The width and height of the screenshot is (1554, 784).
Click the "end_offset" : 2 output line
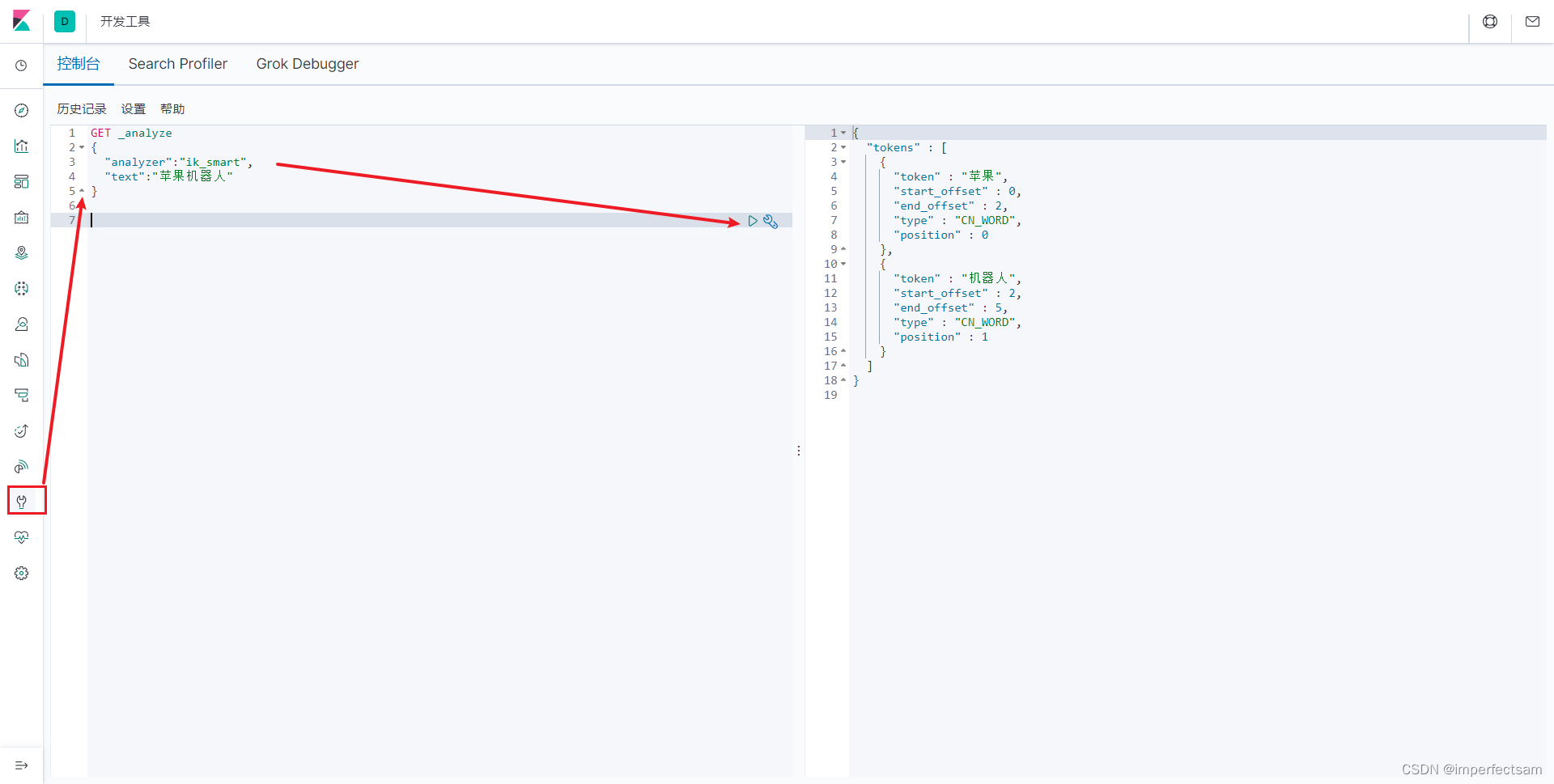coord(950,206)
